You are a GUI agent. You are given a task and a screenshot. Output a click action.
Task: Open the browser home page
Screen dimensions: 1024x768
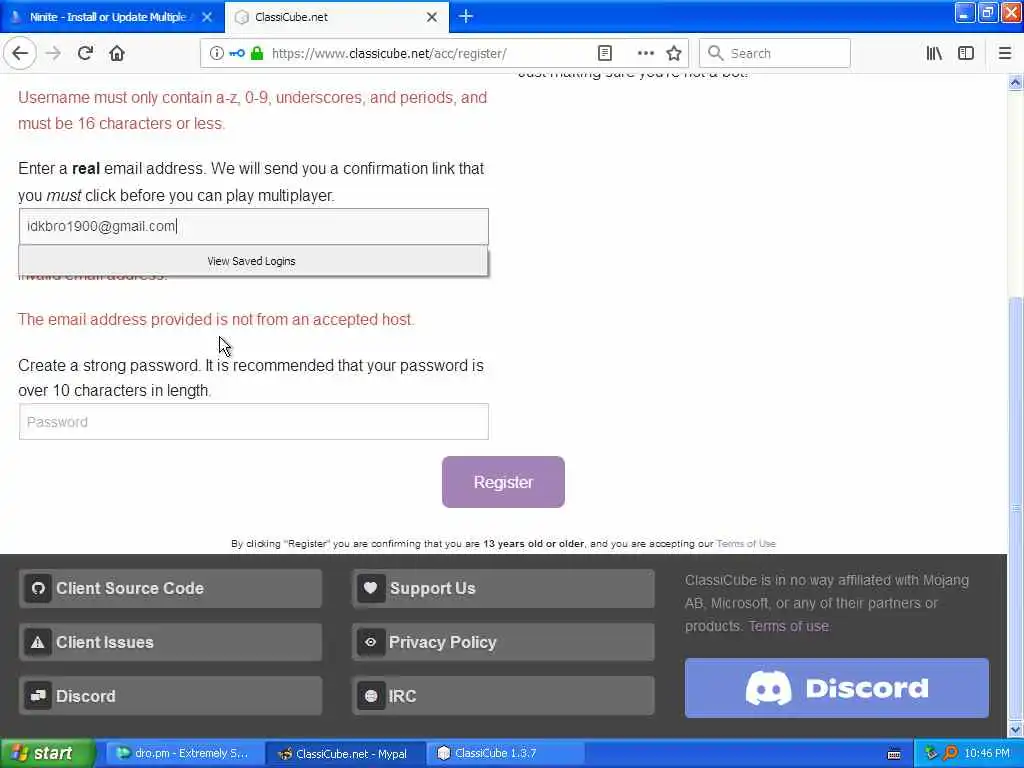[117, 53]
